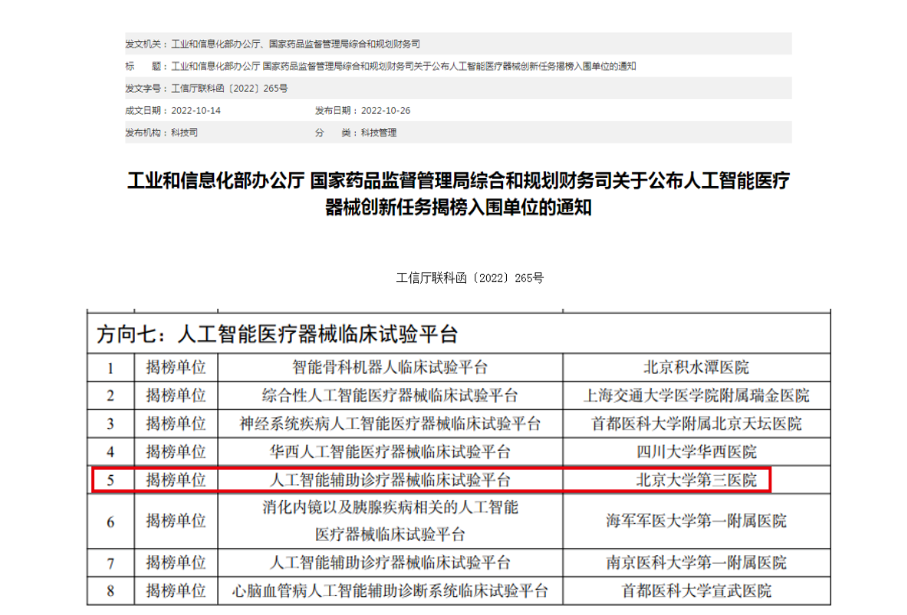Click the bold notice headline
Image resolution: width=907 pixels, height=615 pixels.
[458, 193]
